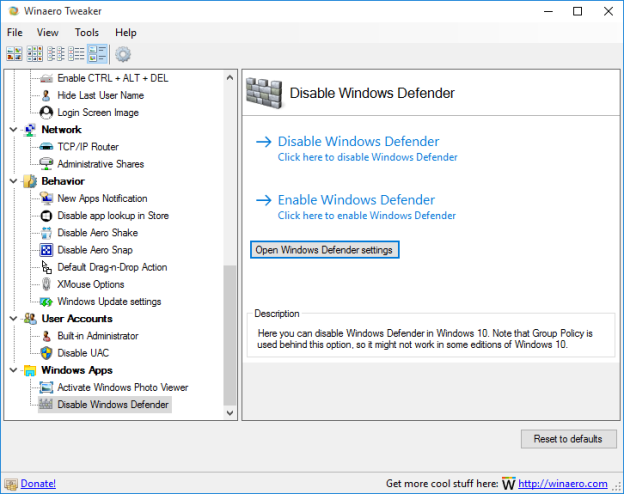624x494 pixels.
Task: Click the Disable UAC shield icon
Action: pyautogui.click(x=46, y=353)
